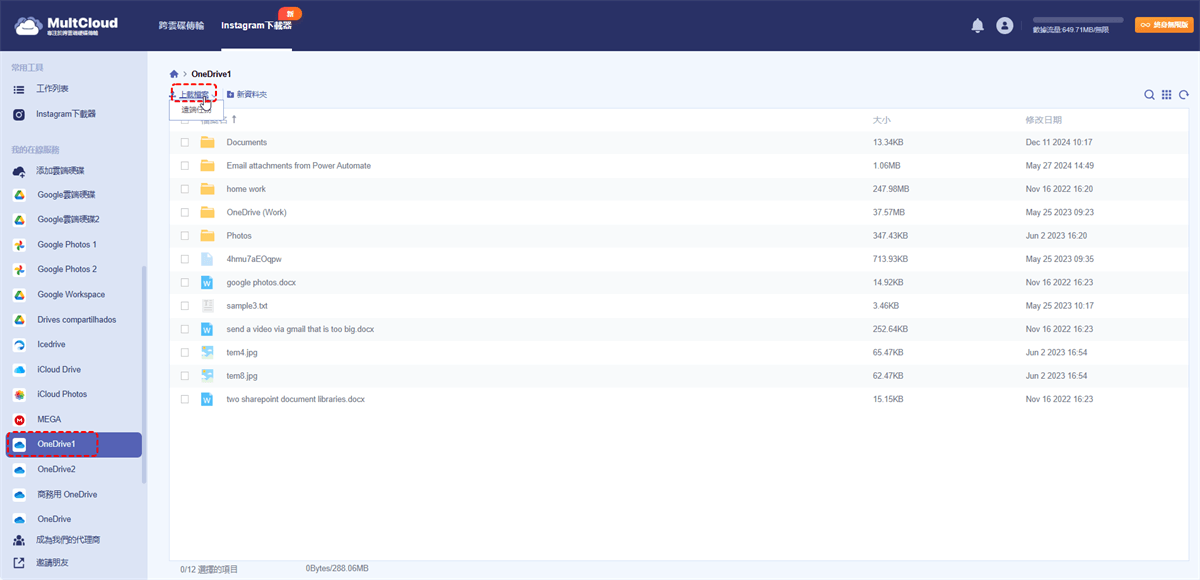Click the 邀請朋友 share icon
The image size is (1200, 580).
(x=19, y=564)
